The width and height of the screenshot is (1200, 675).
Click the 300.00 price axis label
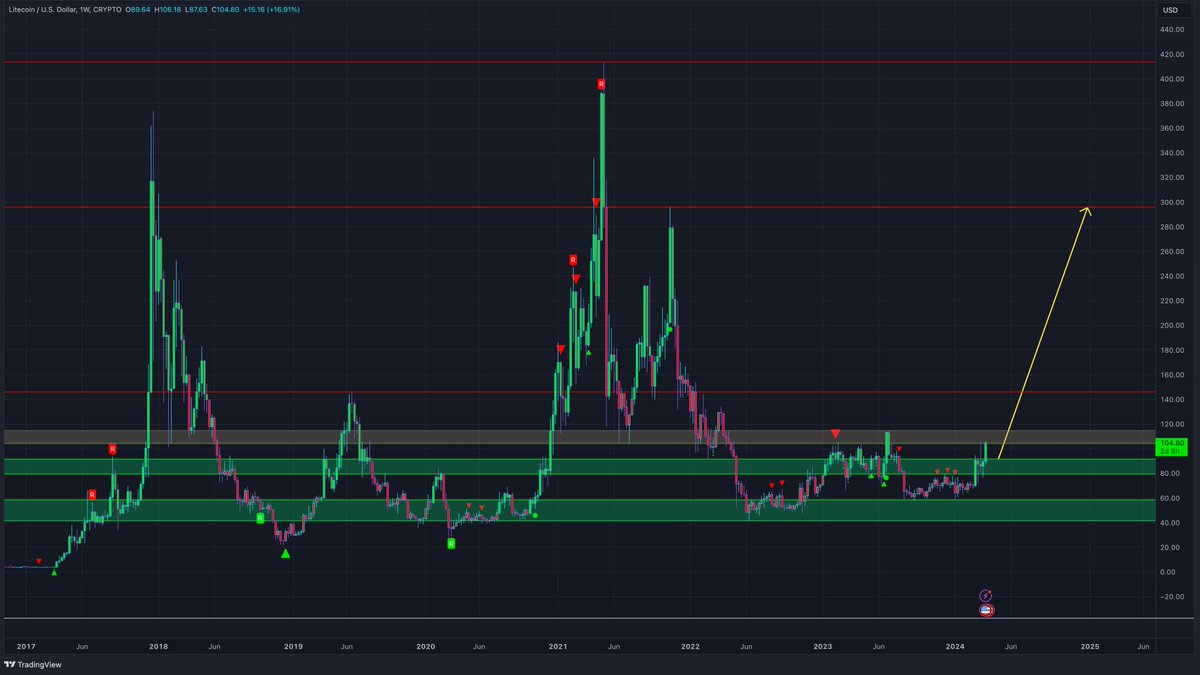click(1171, 202)
